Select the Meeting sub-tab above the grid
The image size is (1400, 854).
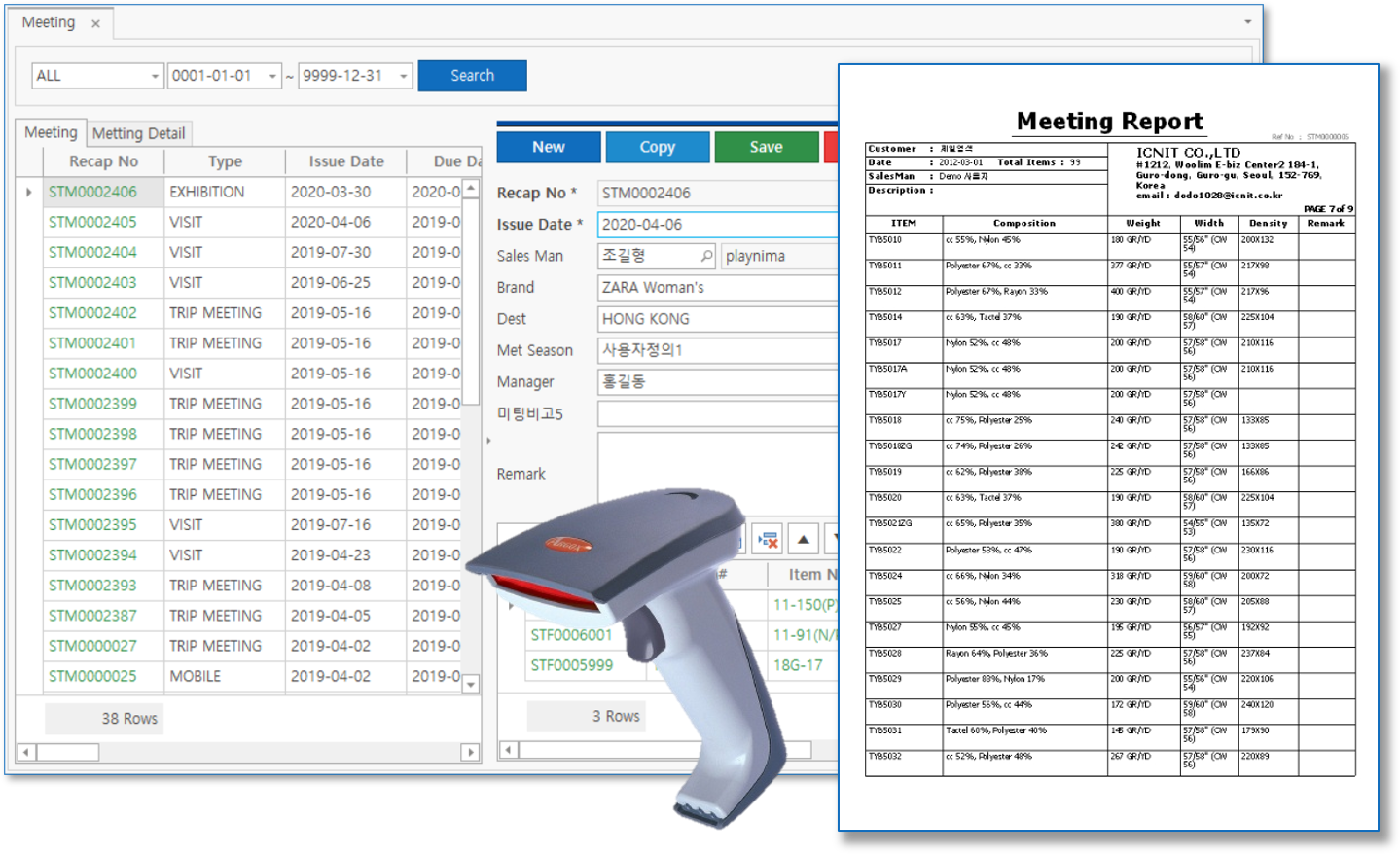[51, 132]
